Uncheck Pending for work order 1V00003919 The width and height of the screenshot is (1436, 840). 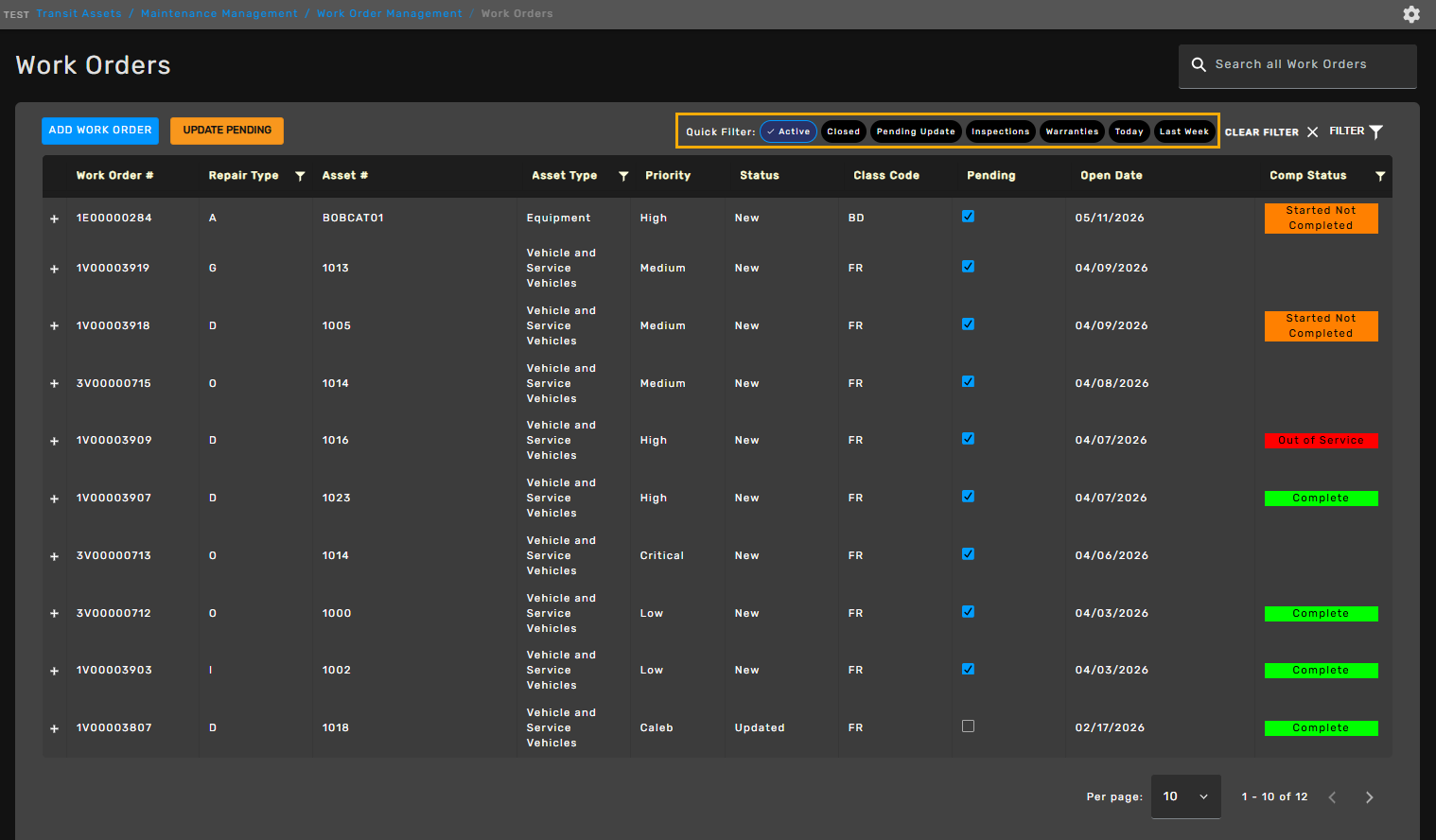(968, 267)
